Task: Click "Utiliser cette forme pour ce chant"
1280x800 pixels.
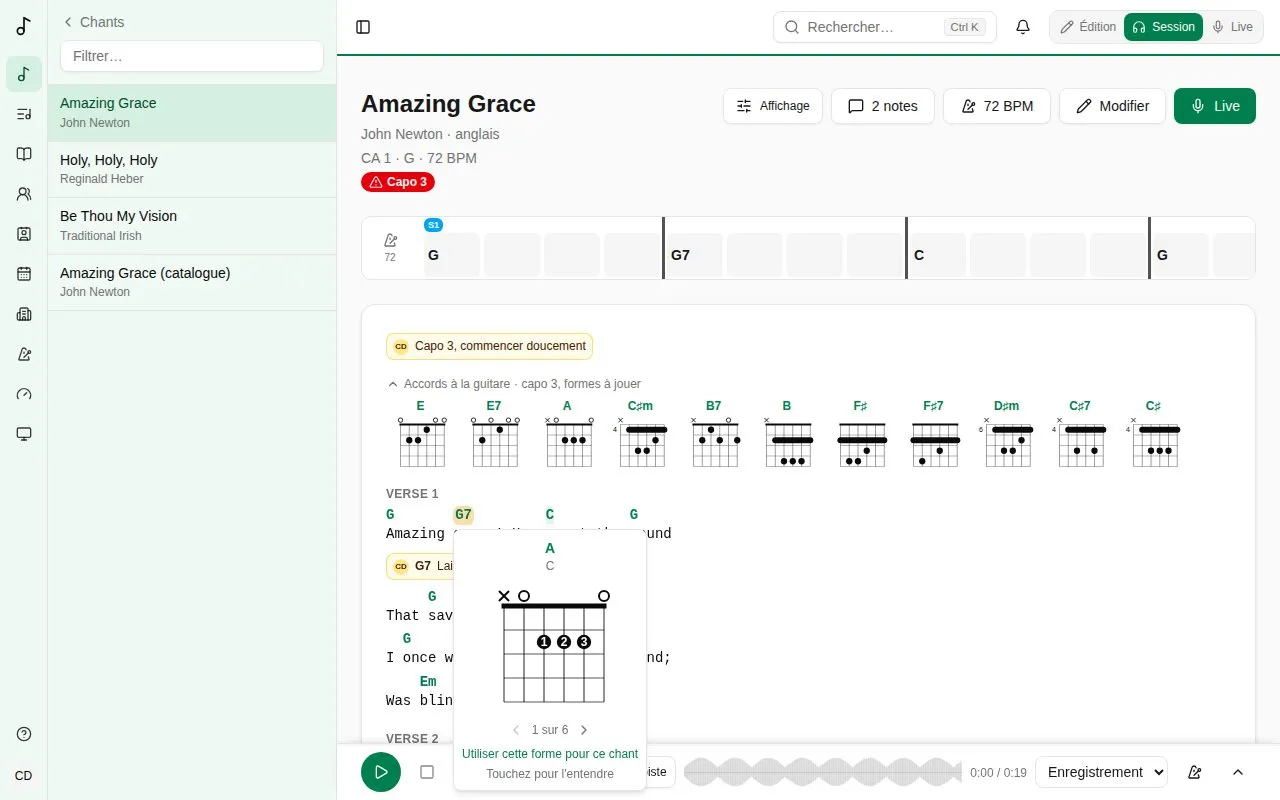Action: coord(550,754)
